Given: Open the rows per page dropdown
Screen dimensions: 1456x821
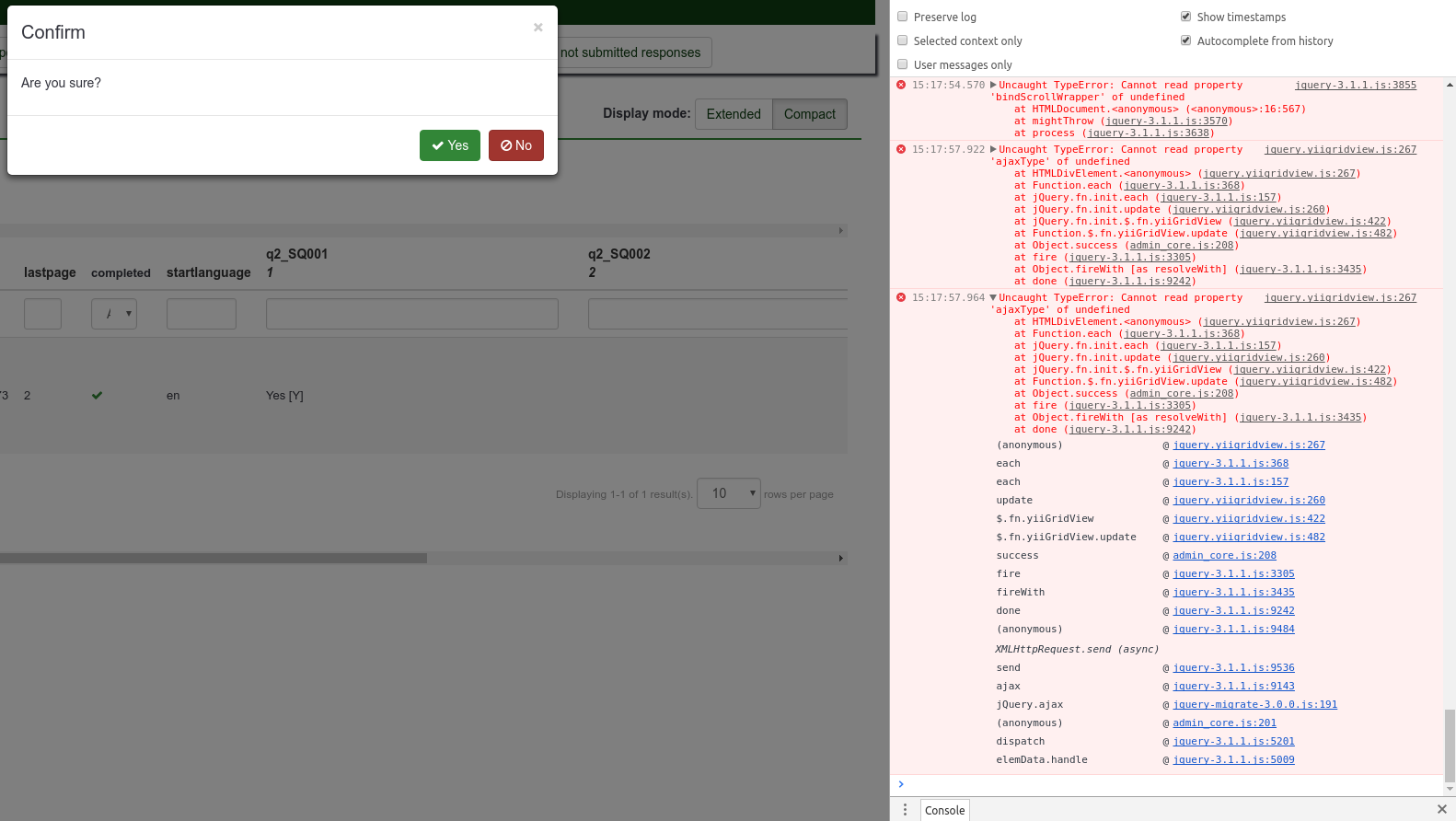Looking at the screenshot, I should (x=729, y=494).
